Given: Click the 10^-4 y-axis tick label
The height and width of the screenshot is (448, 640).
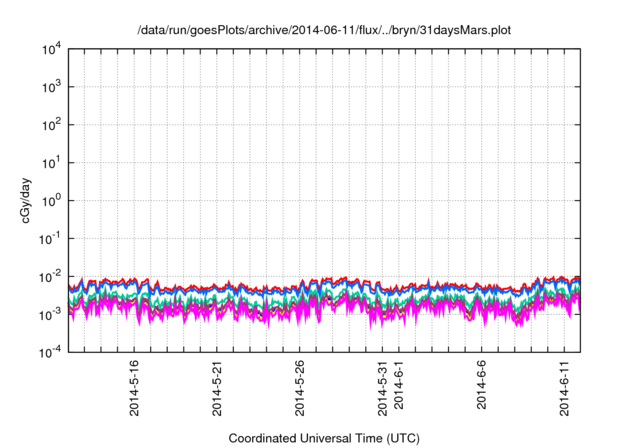Looking at the screenshot, I should 49,351.
